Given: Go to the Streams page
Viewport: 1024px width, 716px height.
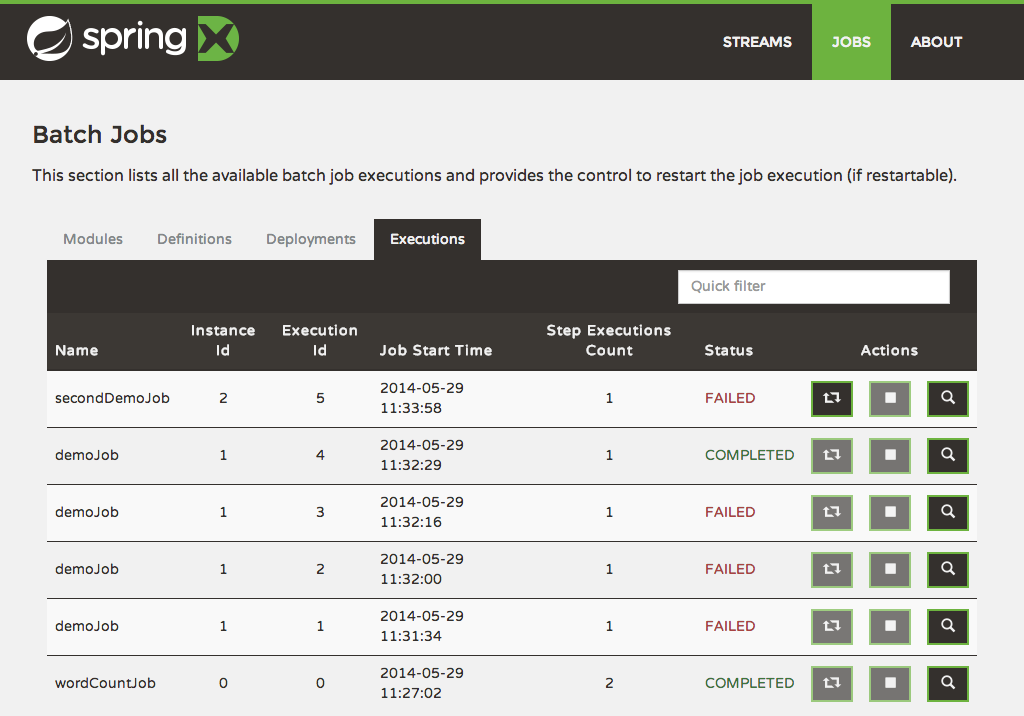Looking at the screenshot, I should click(757, 42).
